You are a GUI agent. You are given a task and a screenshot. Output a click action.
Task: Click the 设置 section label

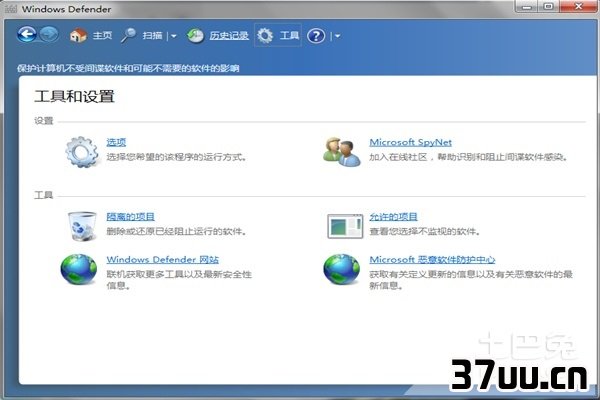(44, 121)
